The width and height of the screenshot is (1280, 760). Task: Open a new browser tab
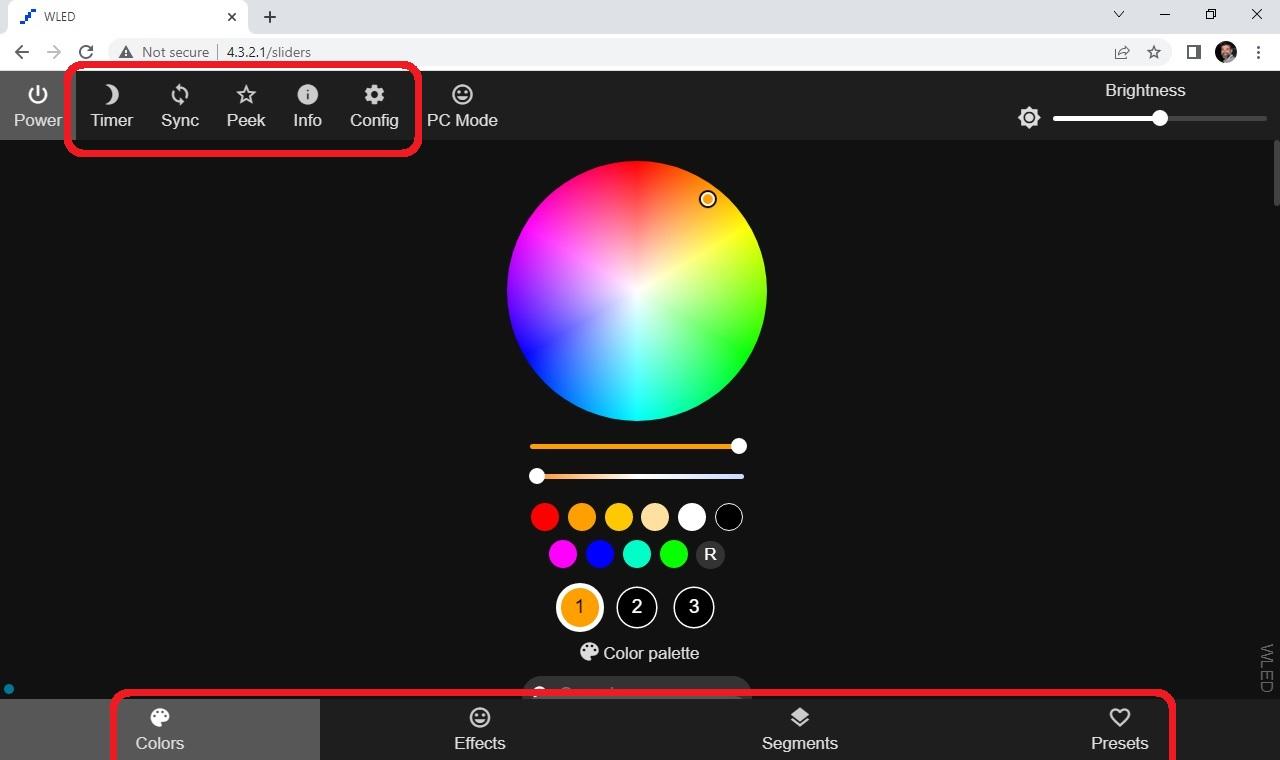(x=270, y=16)
